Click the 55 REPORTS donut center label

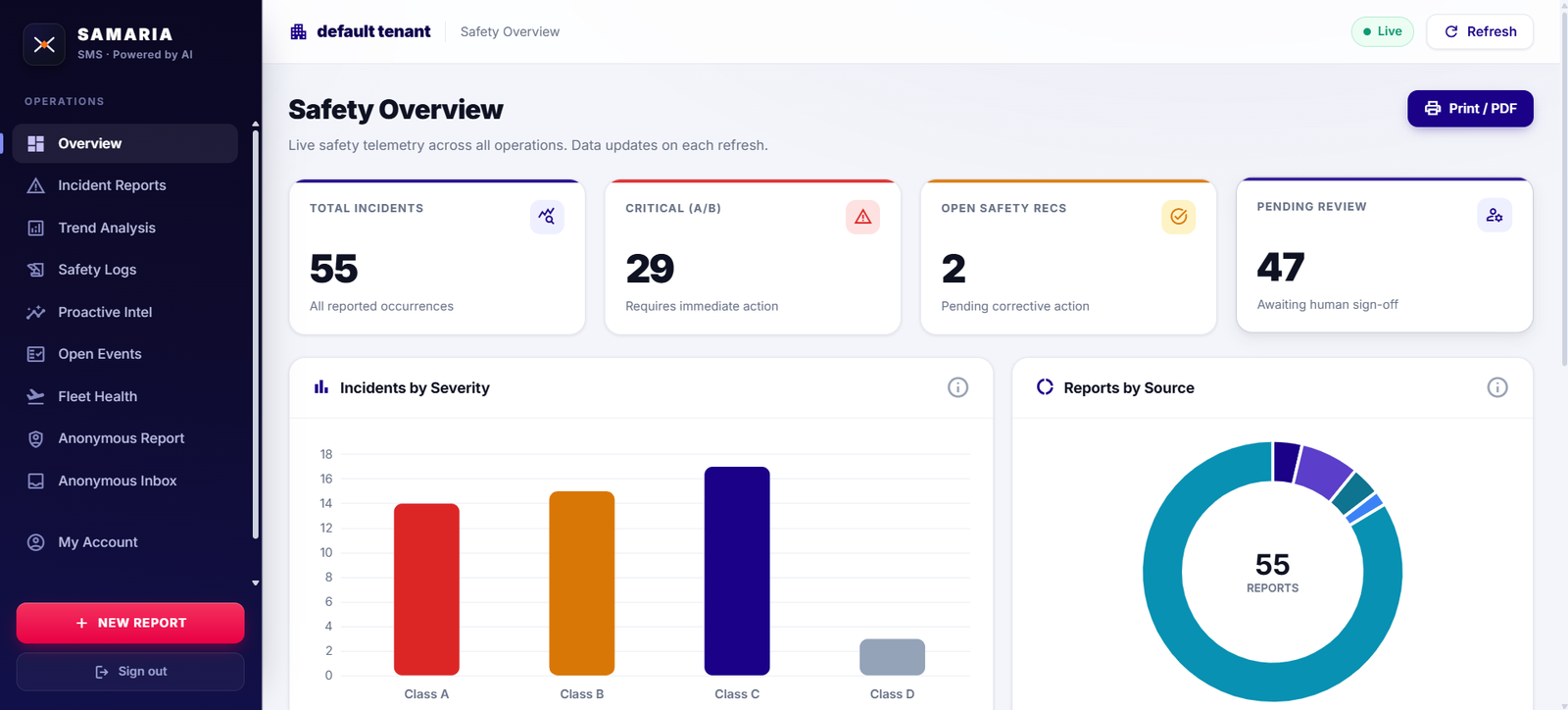[x=1273, y=573]
